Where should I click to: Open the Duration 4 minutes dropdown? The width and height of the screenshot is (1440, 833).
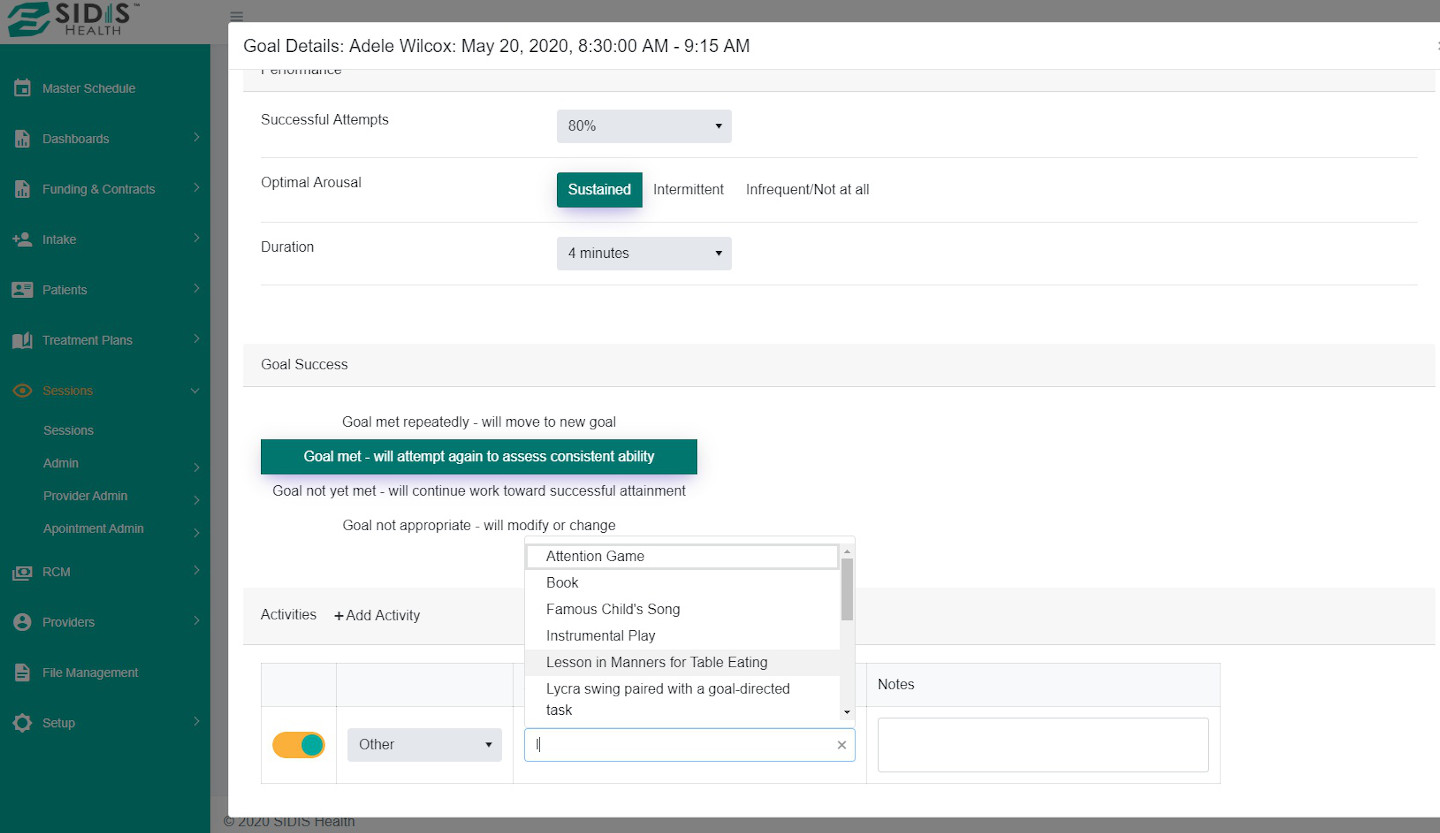644,254
